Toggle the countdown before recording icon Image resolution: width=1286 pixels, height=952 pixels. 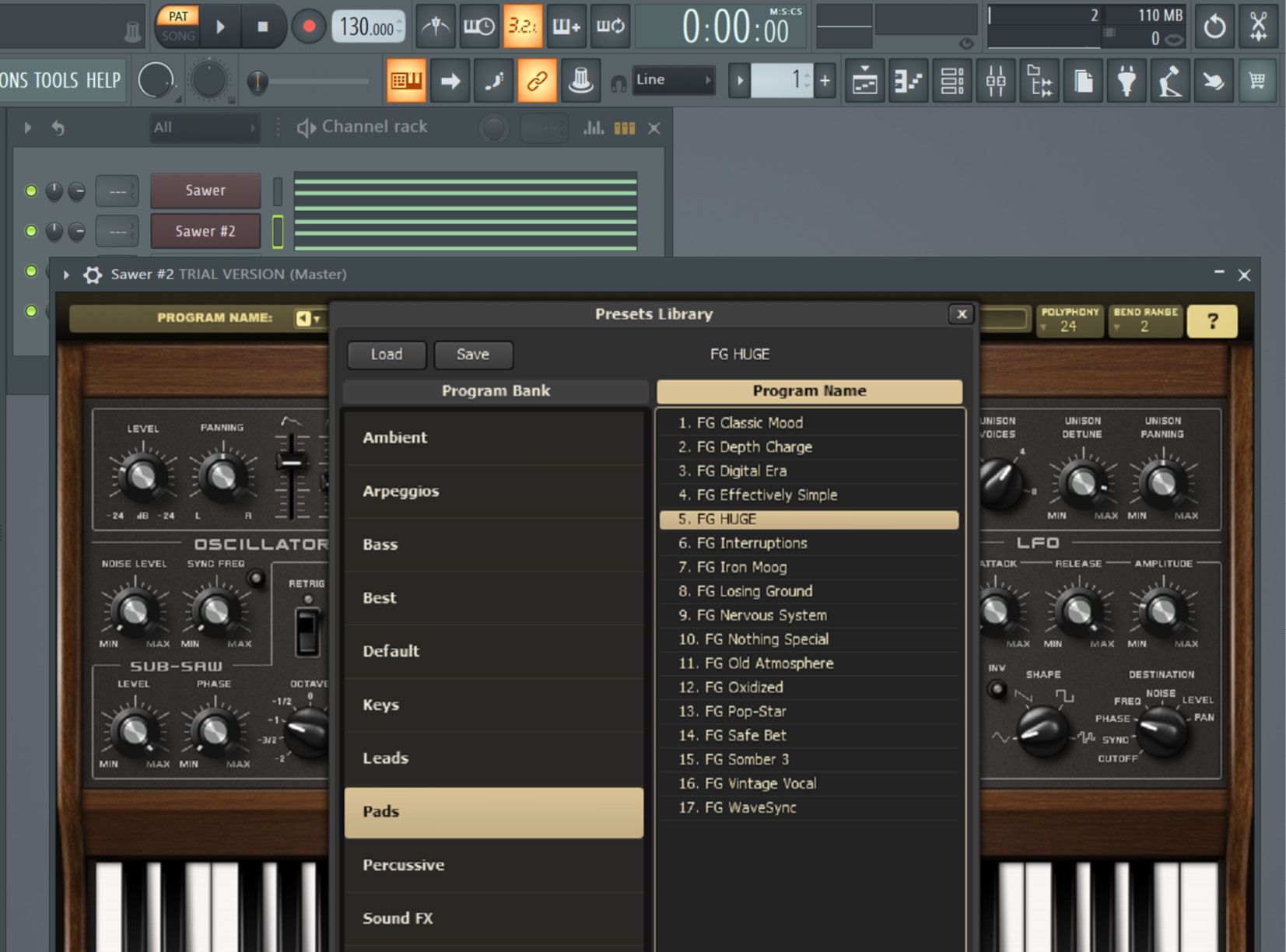523,27
